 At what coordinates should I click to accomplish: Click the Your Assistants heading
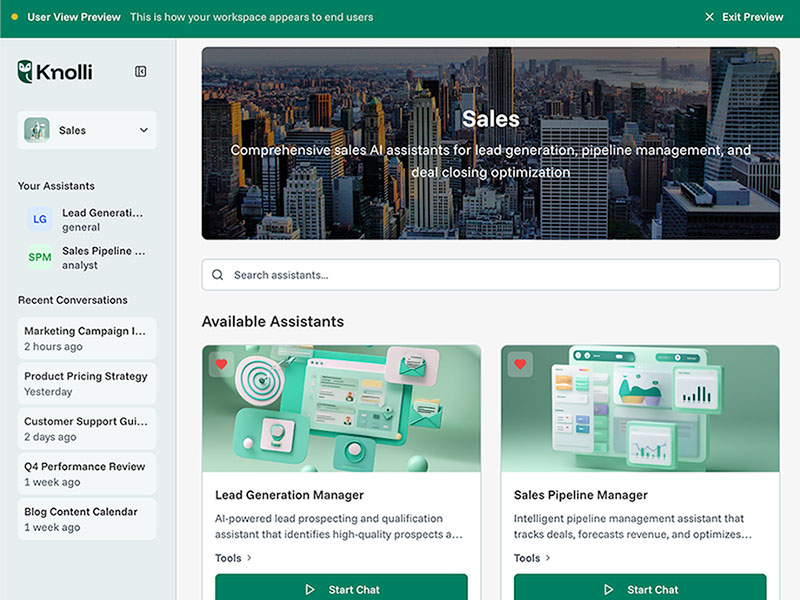pos(56,186)
